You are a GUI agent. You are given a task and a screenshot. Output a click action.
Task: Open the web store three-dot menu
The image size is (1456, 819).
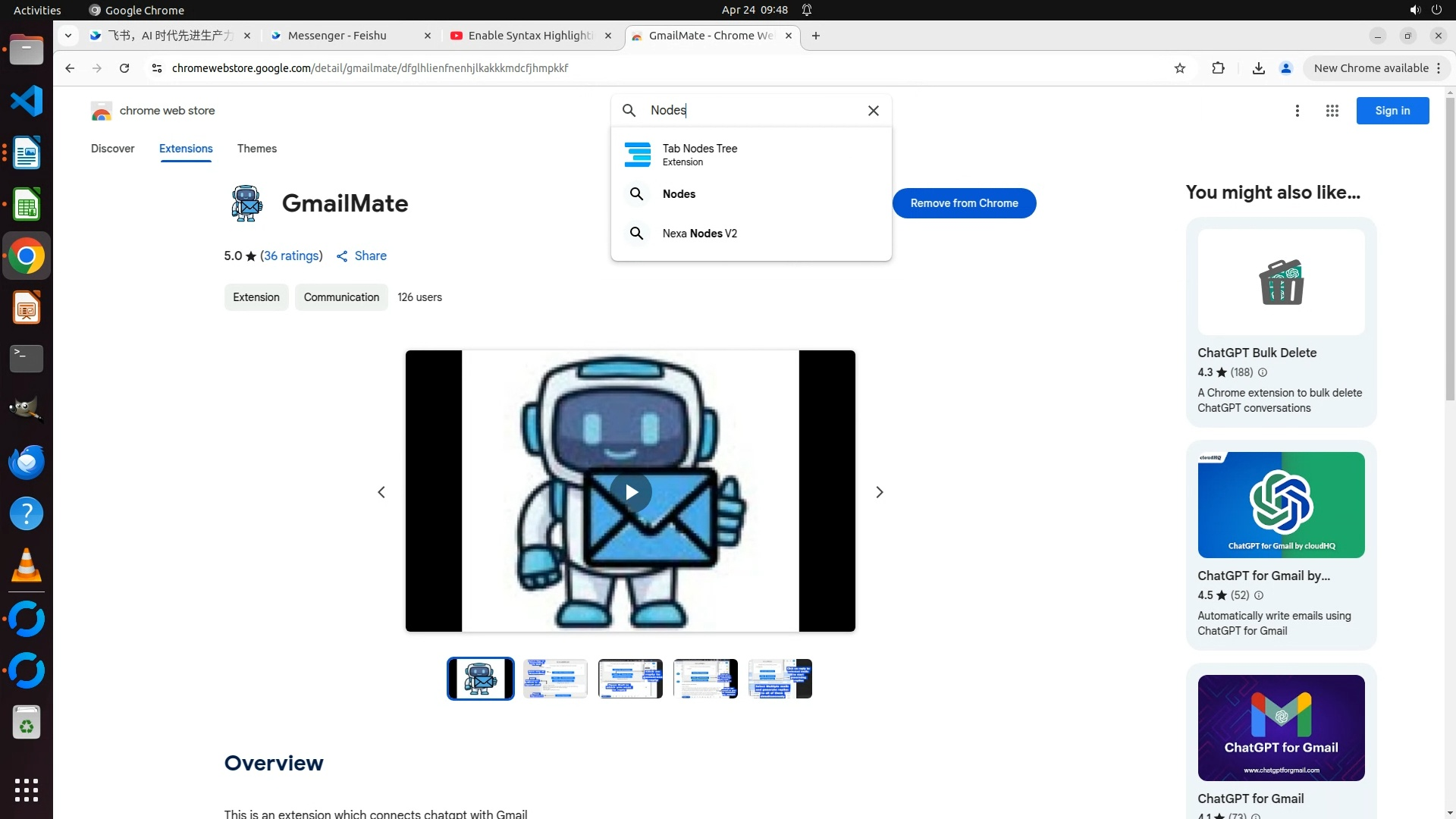point(1298,111)
